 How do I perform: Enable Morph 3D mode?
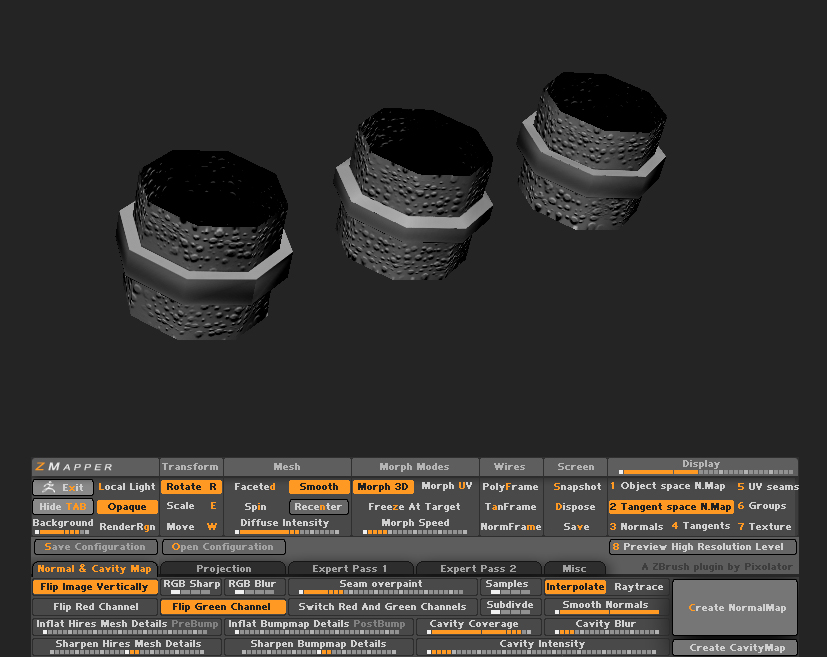click(x=383, y=487)
